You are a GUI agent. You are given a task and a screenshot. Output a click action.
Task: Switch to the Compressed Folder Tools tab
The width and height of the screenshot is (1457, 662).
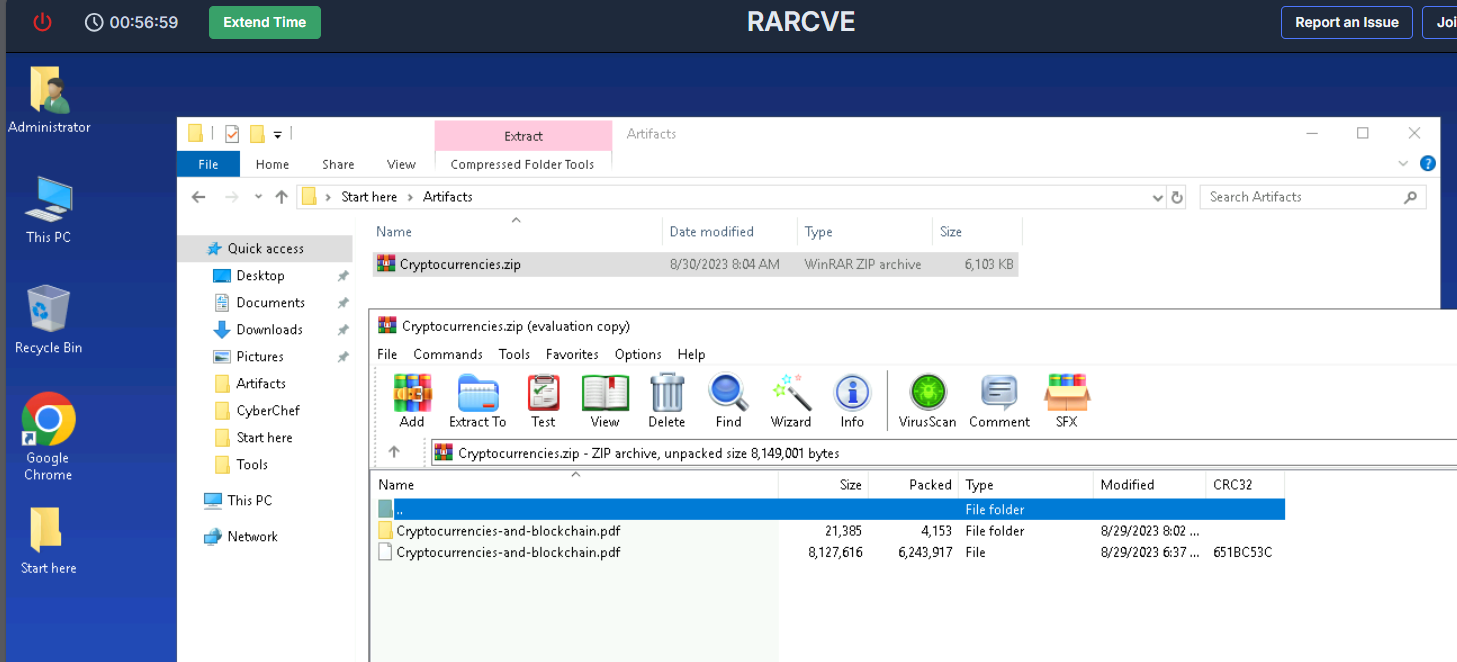tap(522, 164)
